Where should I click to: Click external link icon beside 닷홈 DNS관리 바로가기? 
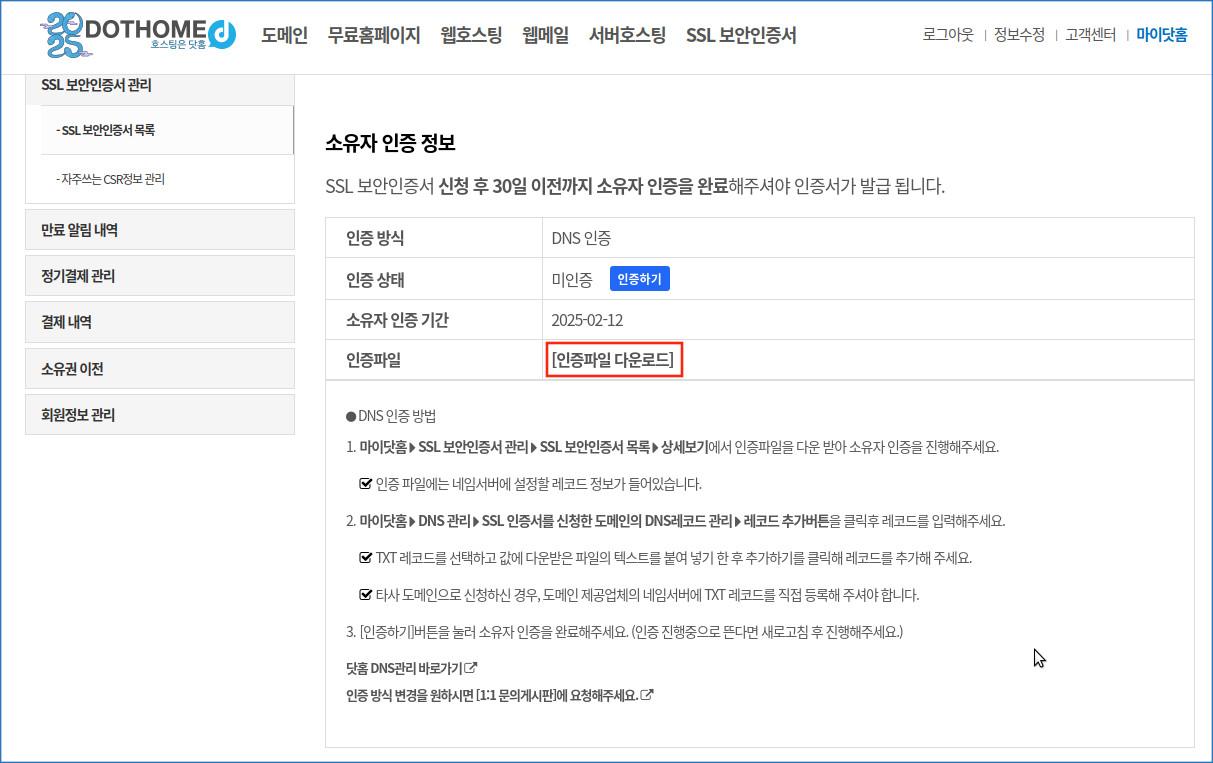[x=471, y=668]
